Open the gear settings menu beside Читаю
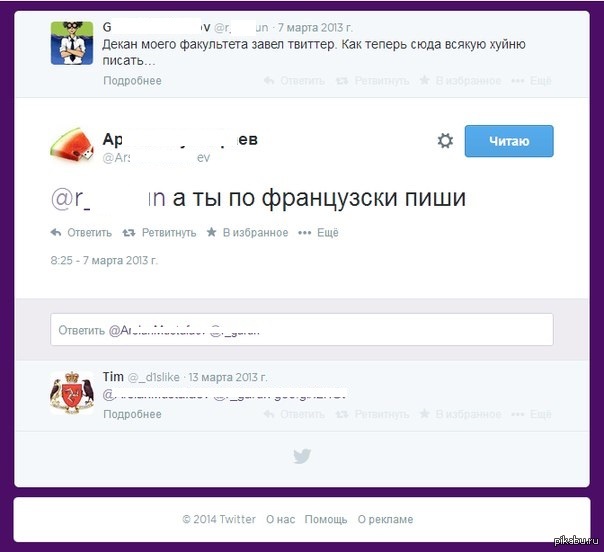 pyautogui.click(x=445, y=141)
